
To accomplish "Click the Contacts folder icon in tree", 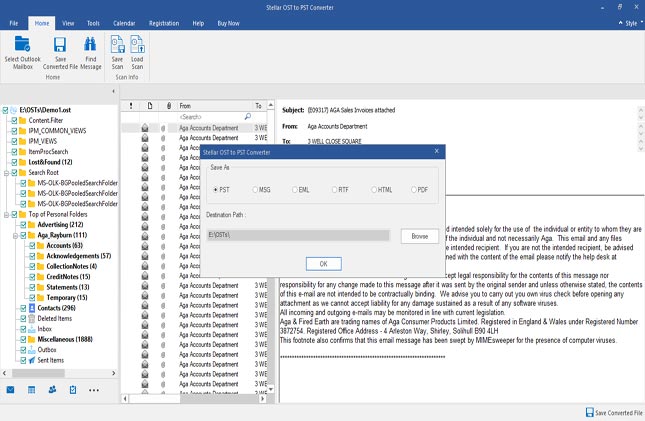I will 32,308.
